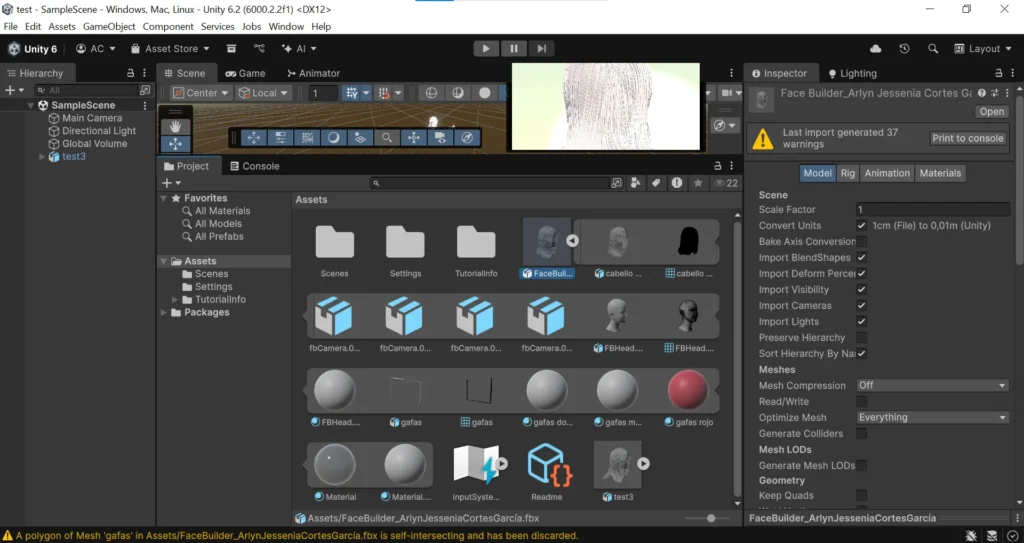Click the Unity Cloud icon in the toolbar
This screenshot has width=1024, height=543.
pos(876,48)
